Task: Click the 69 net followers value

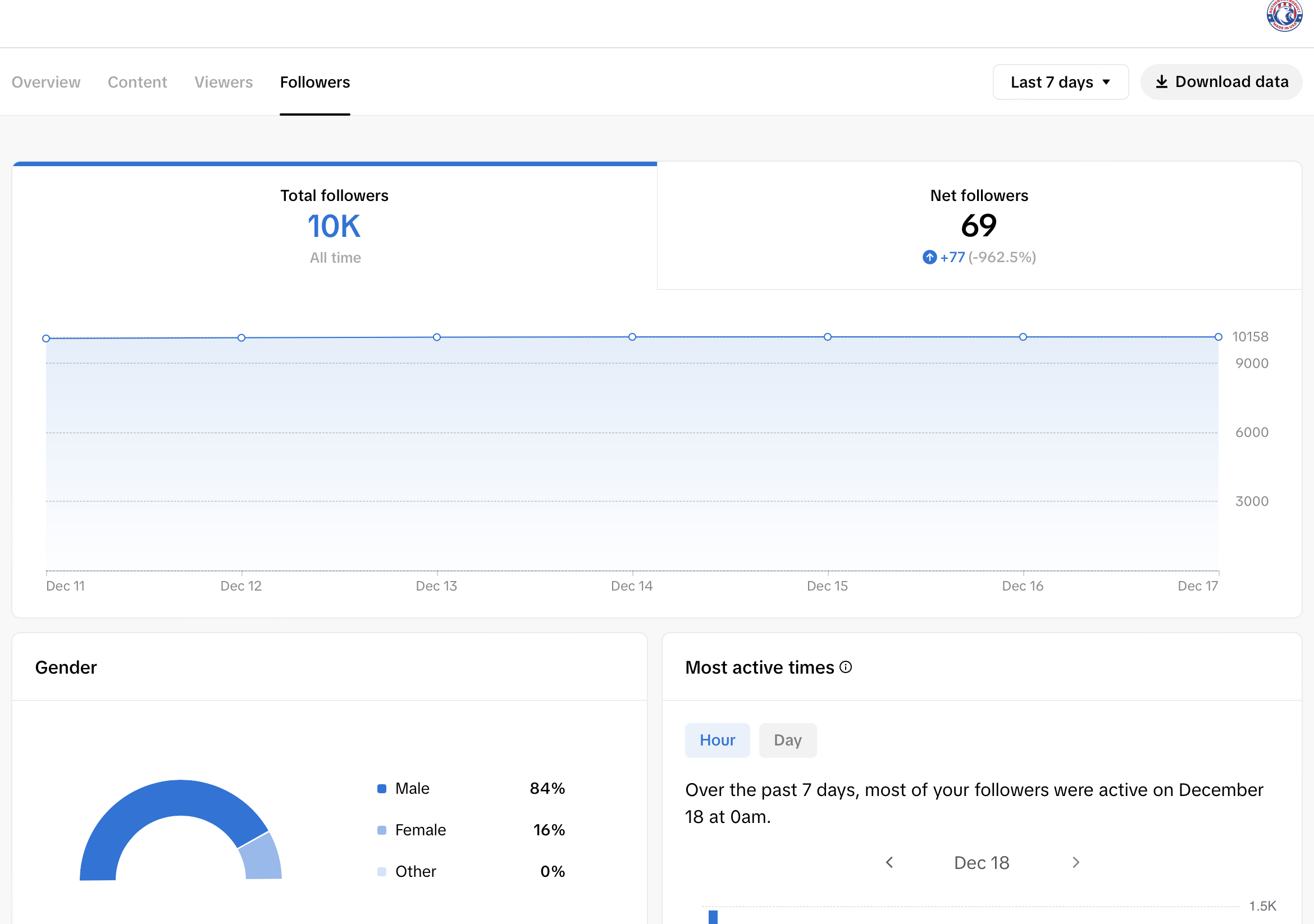Action: 979,226
